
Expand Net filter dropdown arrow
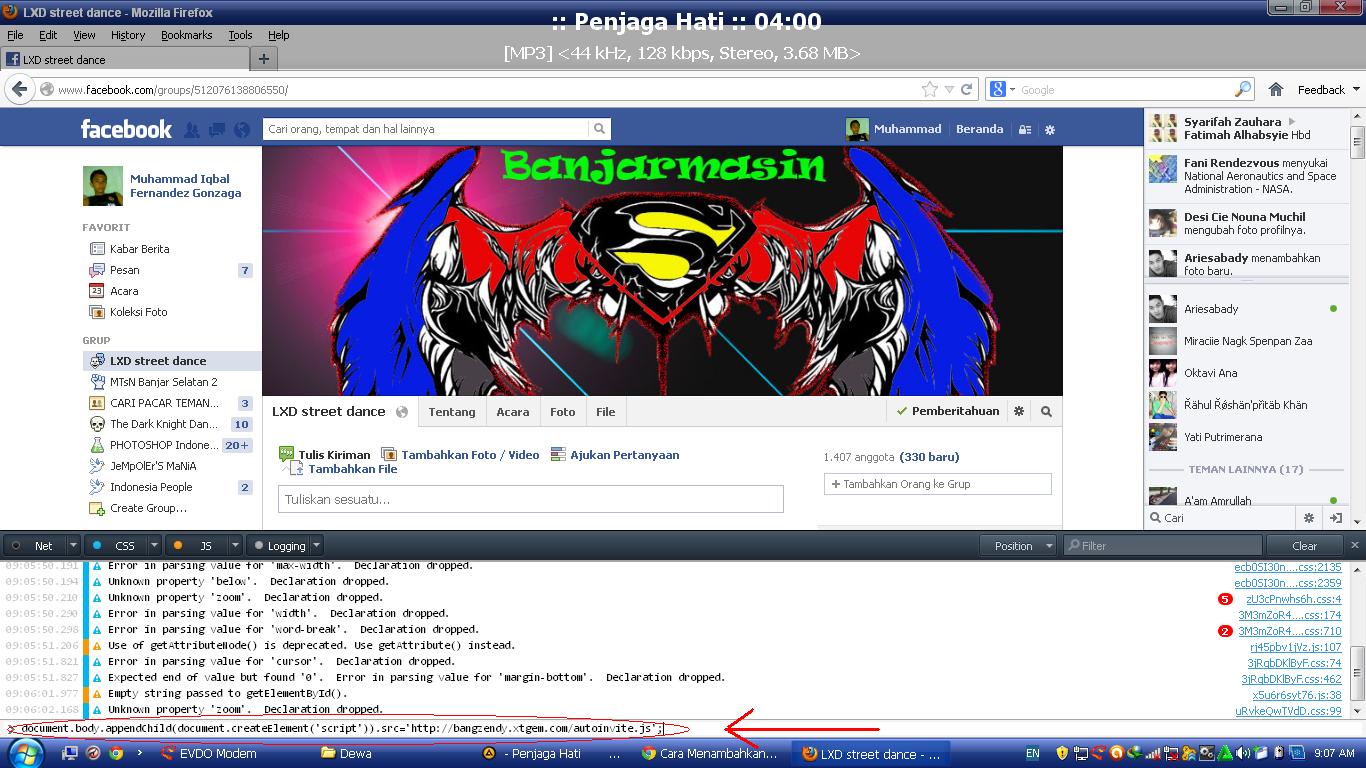pyautogui.click(x=73, y=545)
